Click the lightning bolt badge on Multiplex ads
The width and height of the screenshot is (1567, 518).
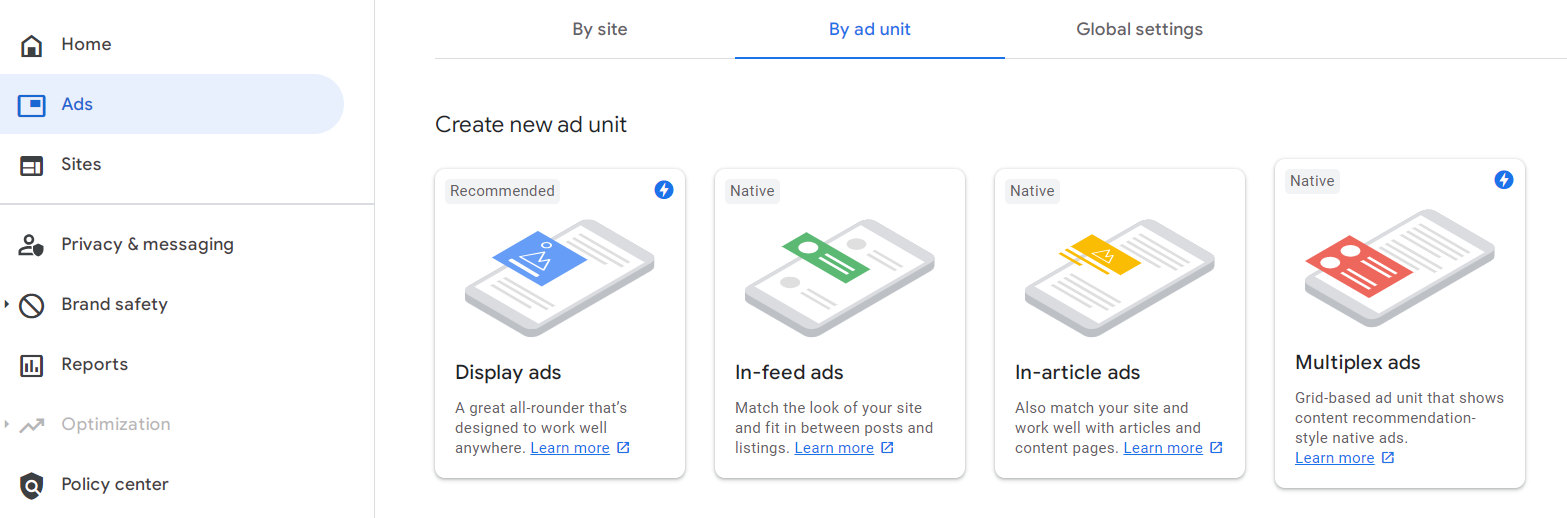[x=1504, y=180]
